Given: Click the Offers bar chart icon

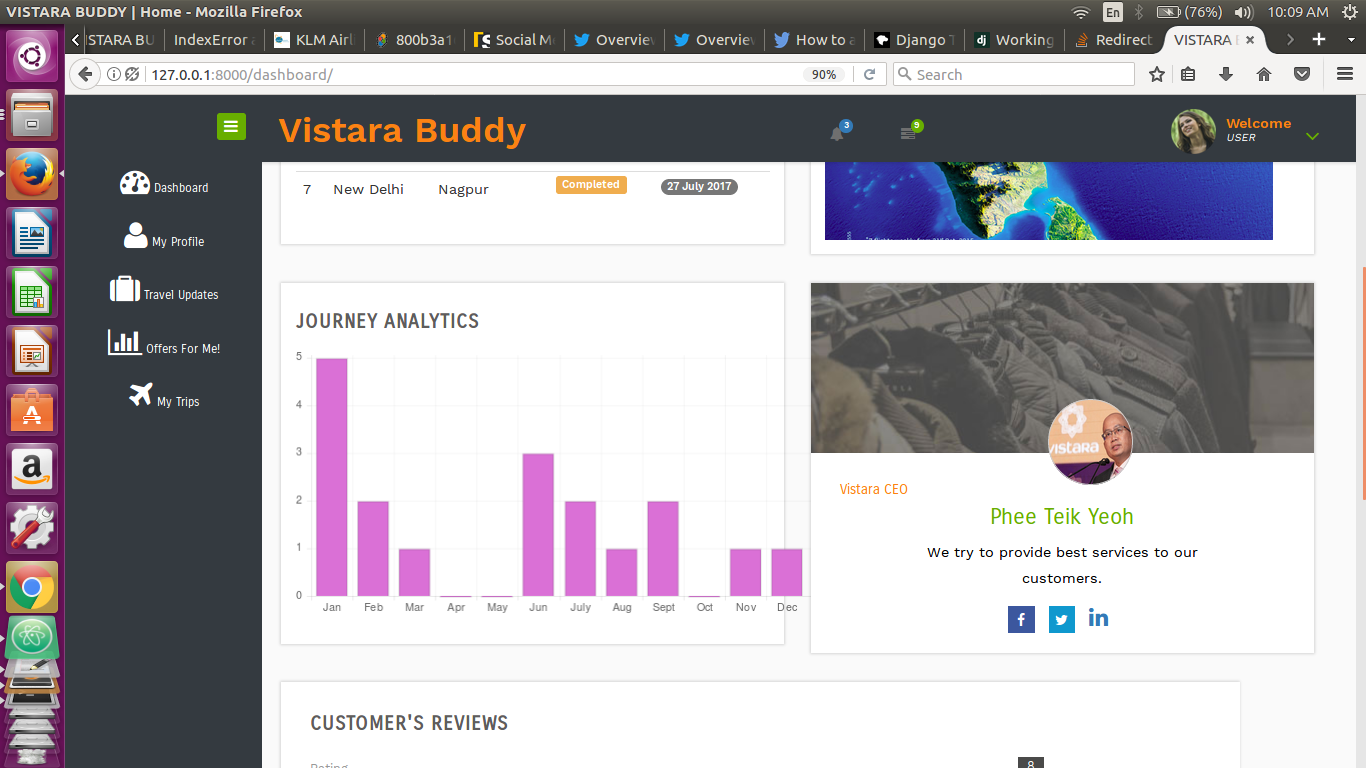Looking at the screenshot, I should click(125, 342).
